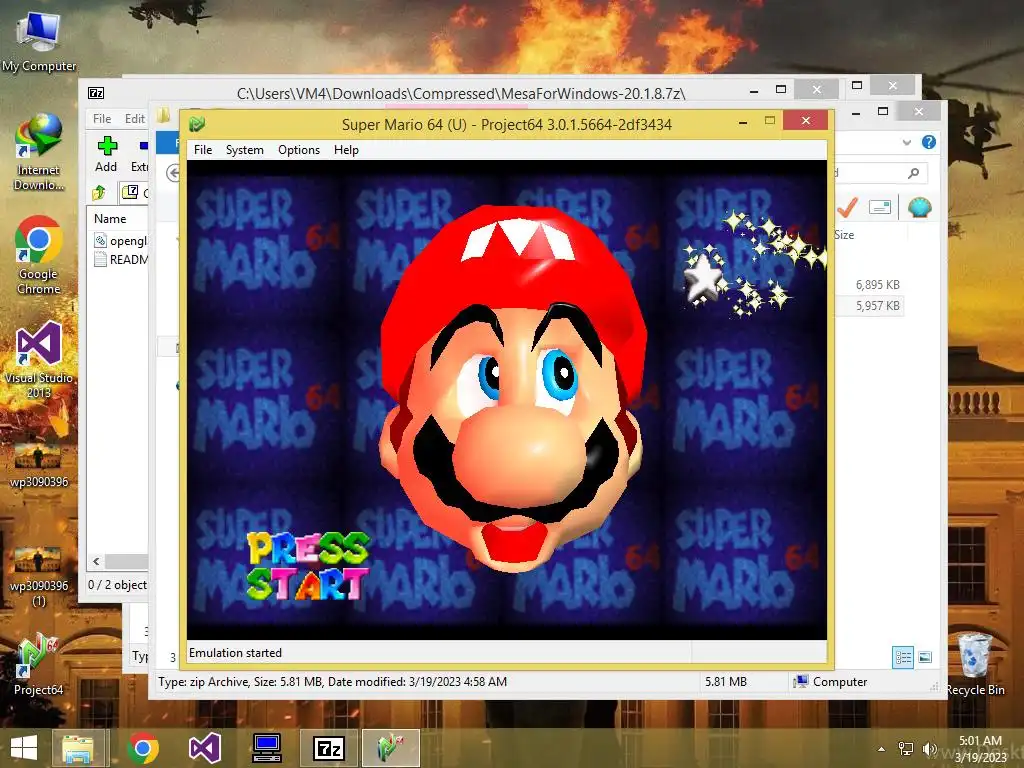1024x768 pixels.
Task: Switch Explorer to large icons view
Action: point(925,657)
